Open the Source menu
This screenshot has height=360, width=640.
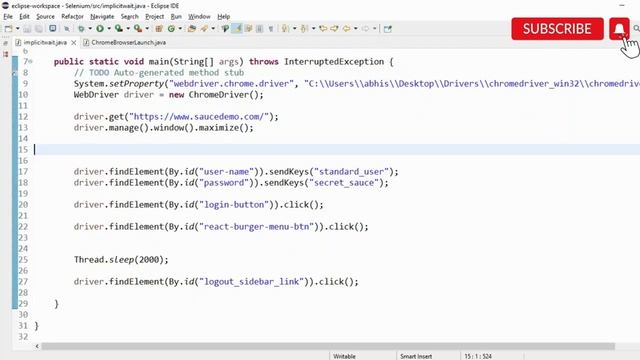click(45, 16)
